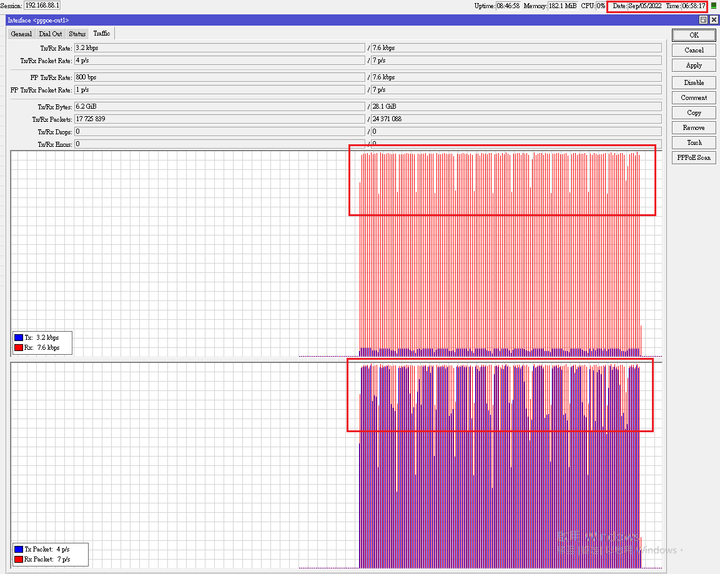The image size is (720, 574).
Task: Click the Date value Sep/05/2022
Action: [645, 6]
